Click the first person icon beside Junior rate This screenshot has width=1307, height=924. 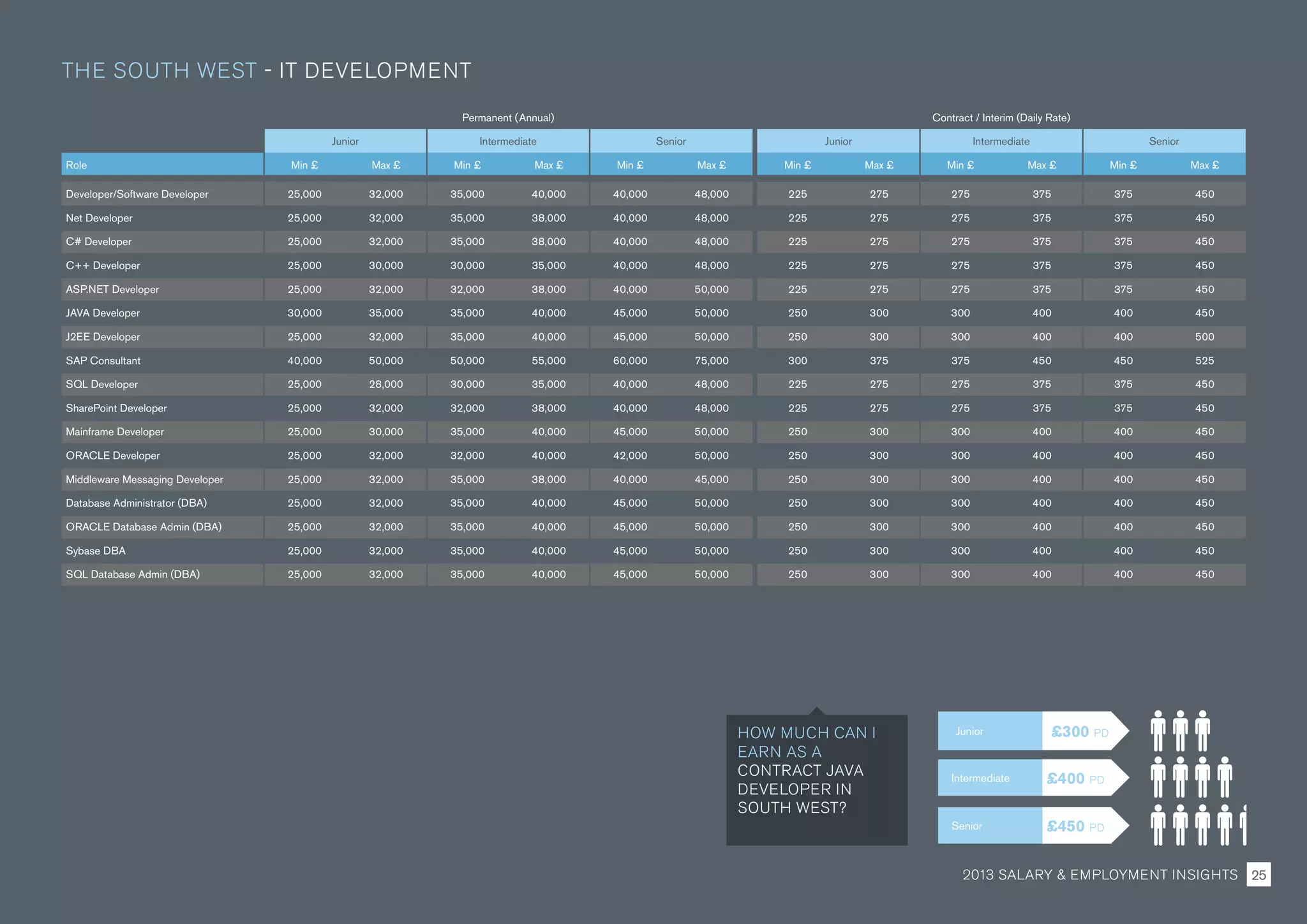[x=1158, y=731]
